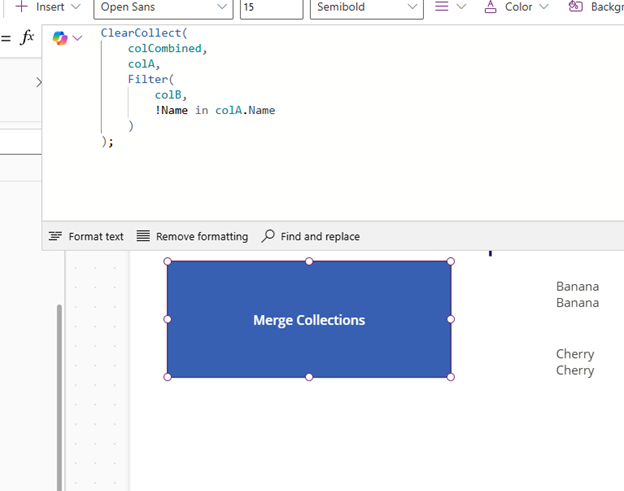Click the top-center resize handle of the button
Image resolution: width=624 pixels, height=491 pixels.
[x=309, y=261]
